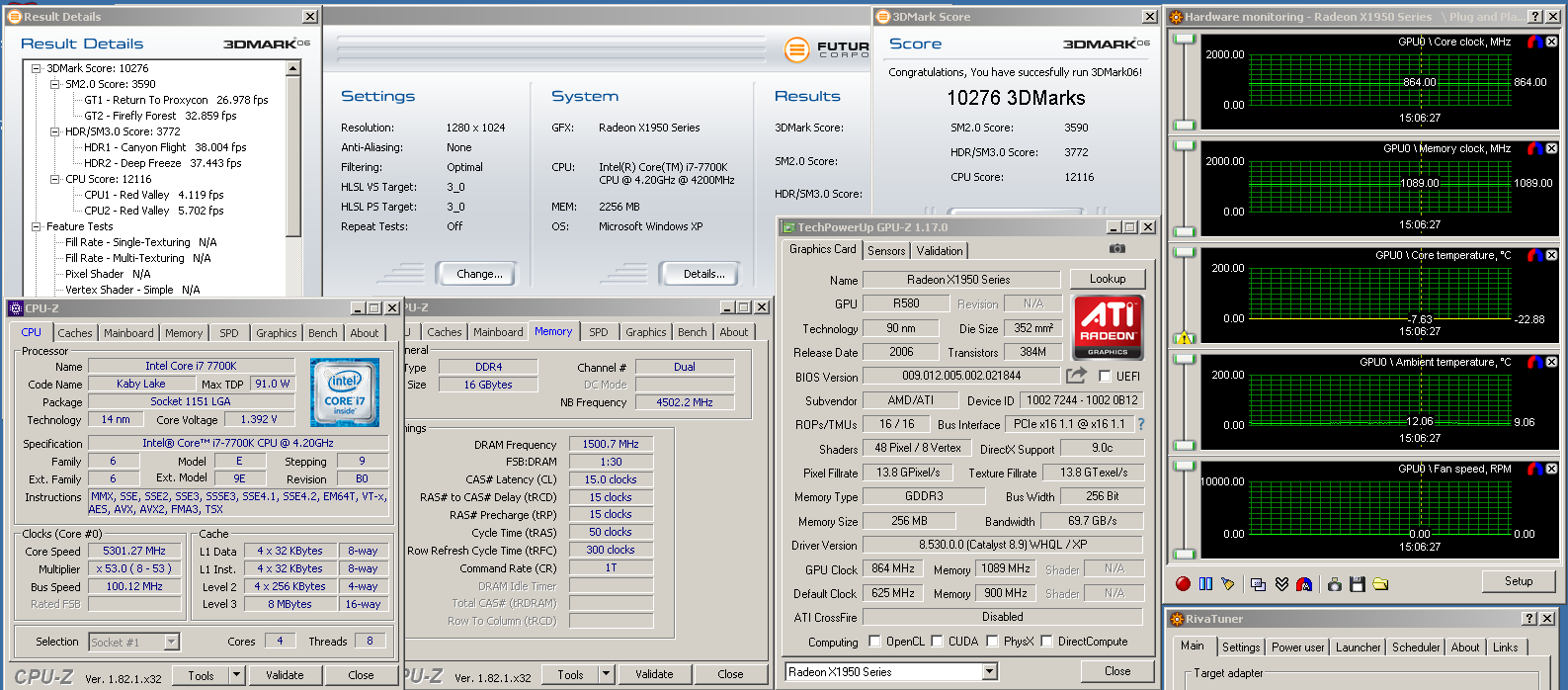Click magnet icon on Fan speed graph
This screenshot has width=1568, height=690.
point(1534,469)
